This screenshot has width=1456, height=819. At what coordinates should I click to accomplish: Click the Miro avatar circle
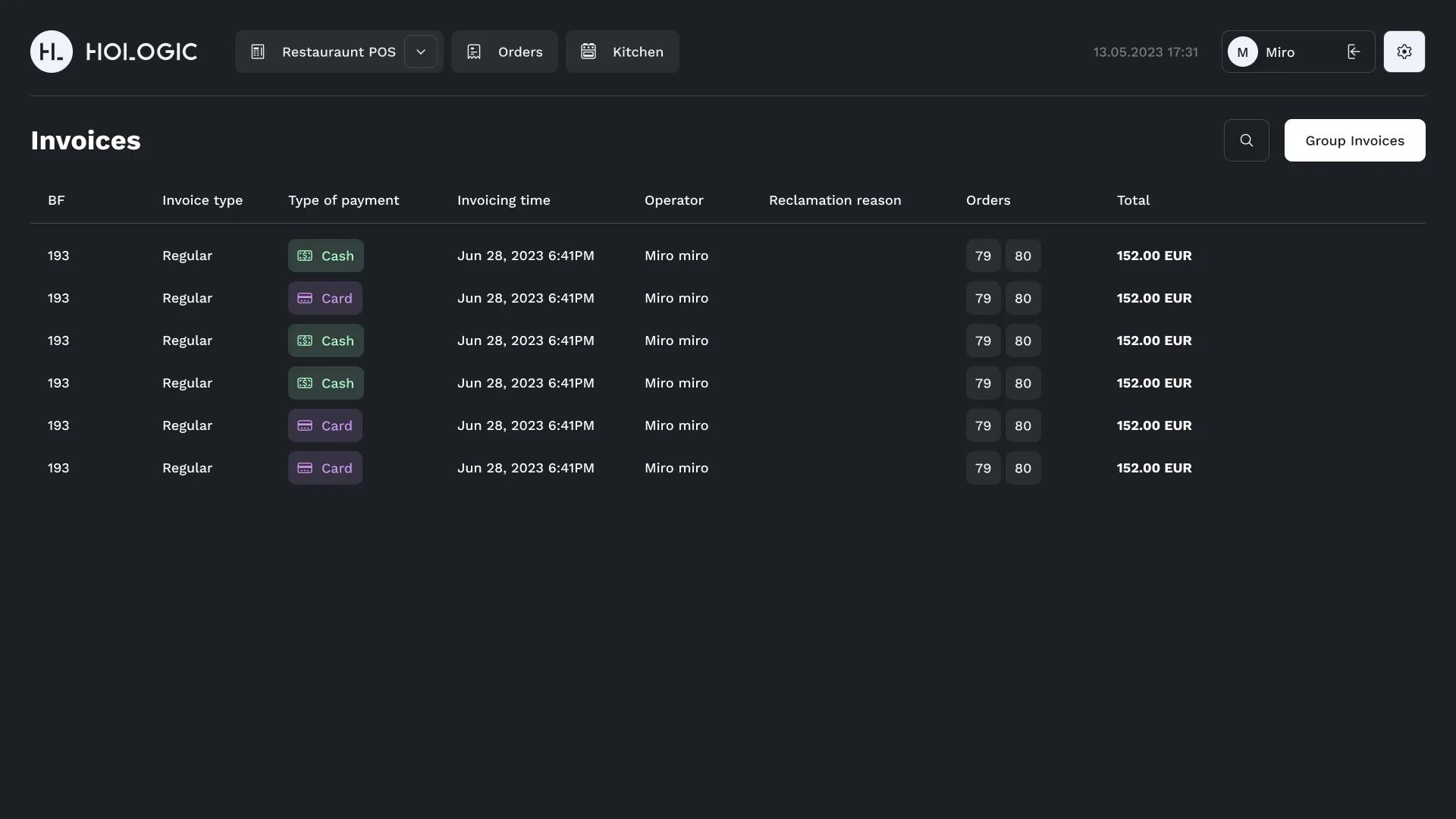coord(1241,51)
